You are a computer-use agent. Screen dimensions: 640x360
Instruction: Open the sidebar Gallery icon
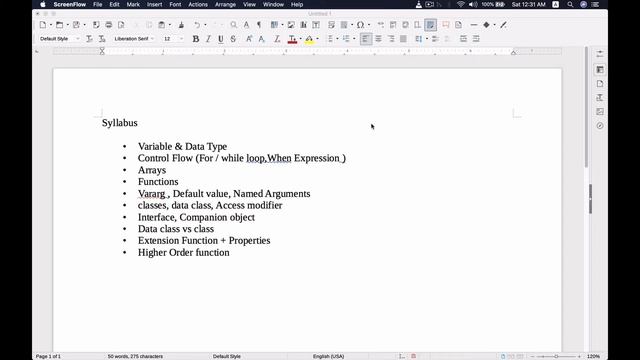tap(600, 111)
